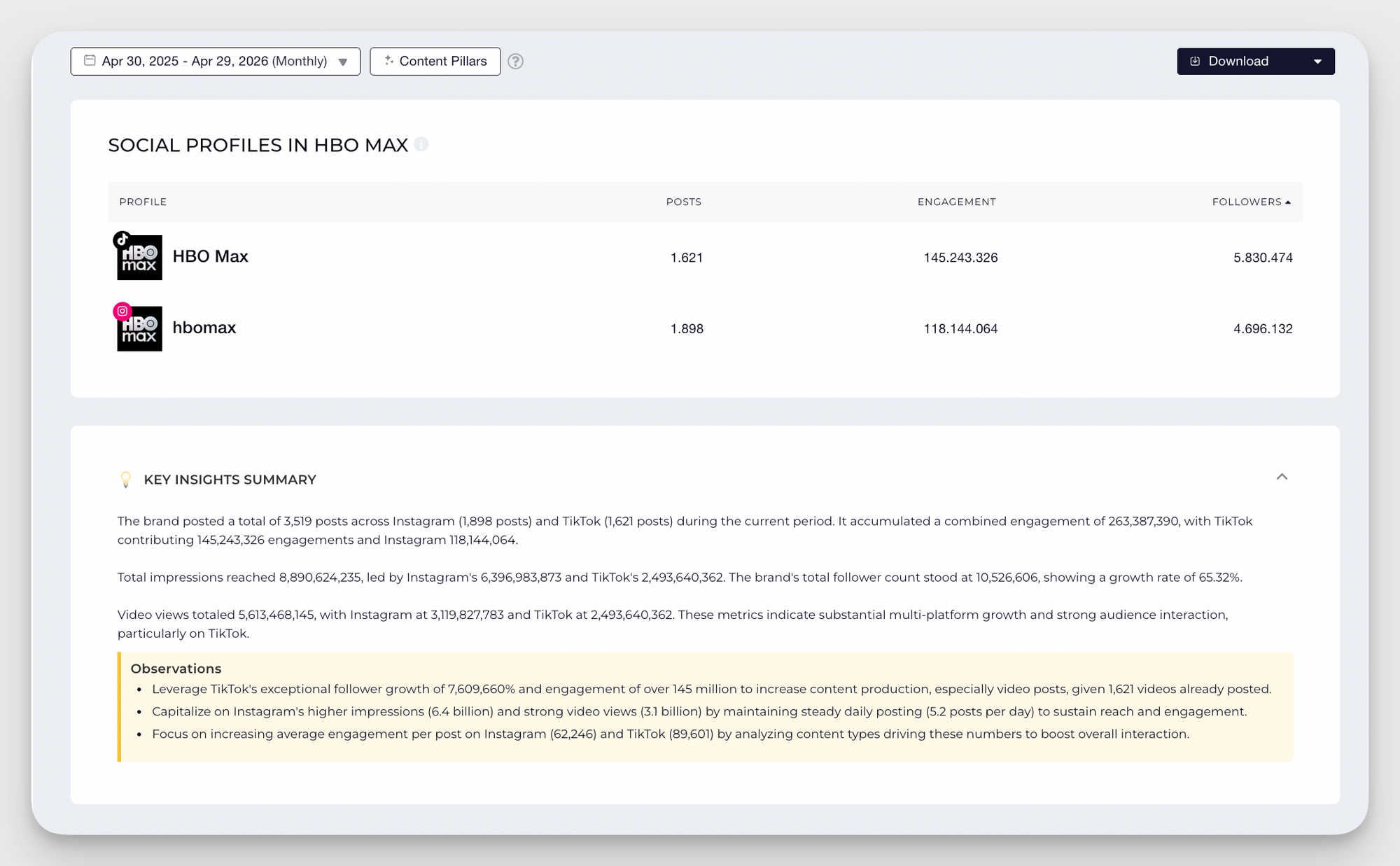Click the Observations heading
This screenshot has width=1400, height=866.
(x=176, y=669)
